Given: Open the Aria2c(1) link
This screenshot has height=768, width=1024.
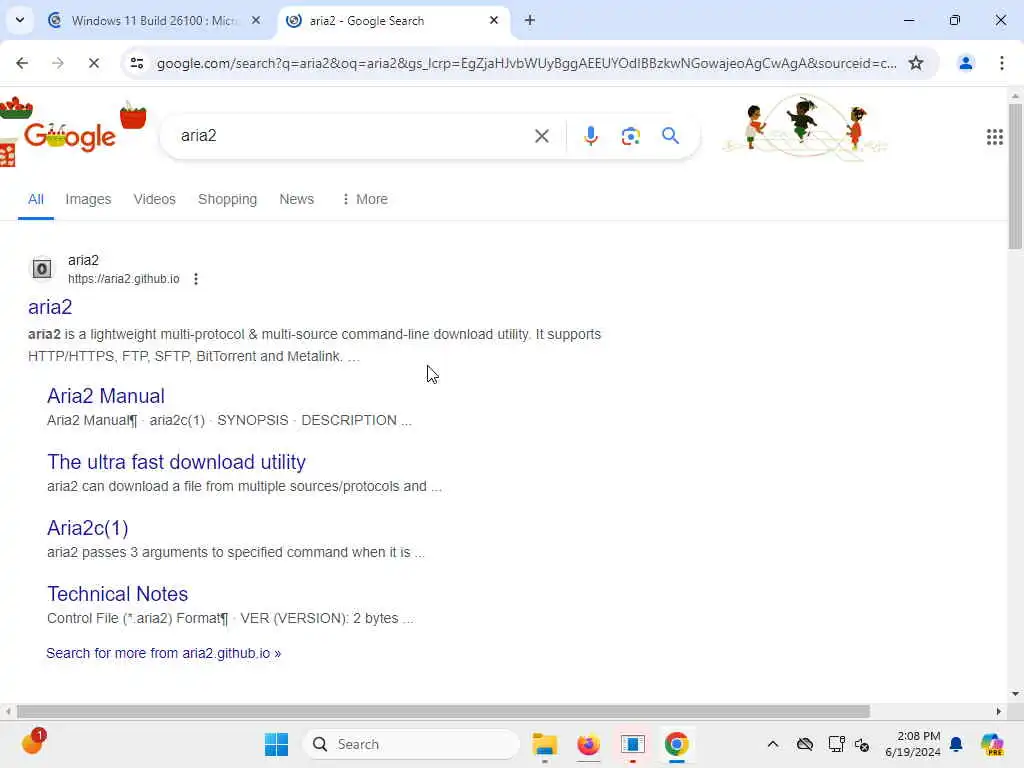Looking at the screenshot, I should pos(88,528).
